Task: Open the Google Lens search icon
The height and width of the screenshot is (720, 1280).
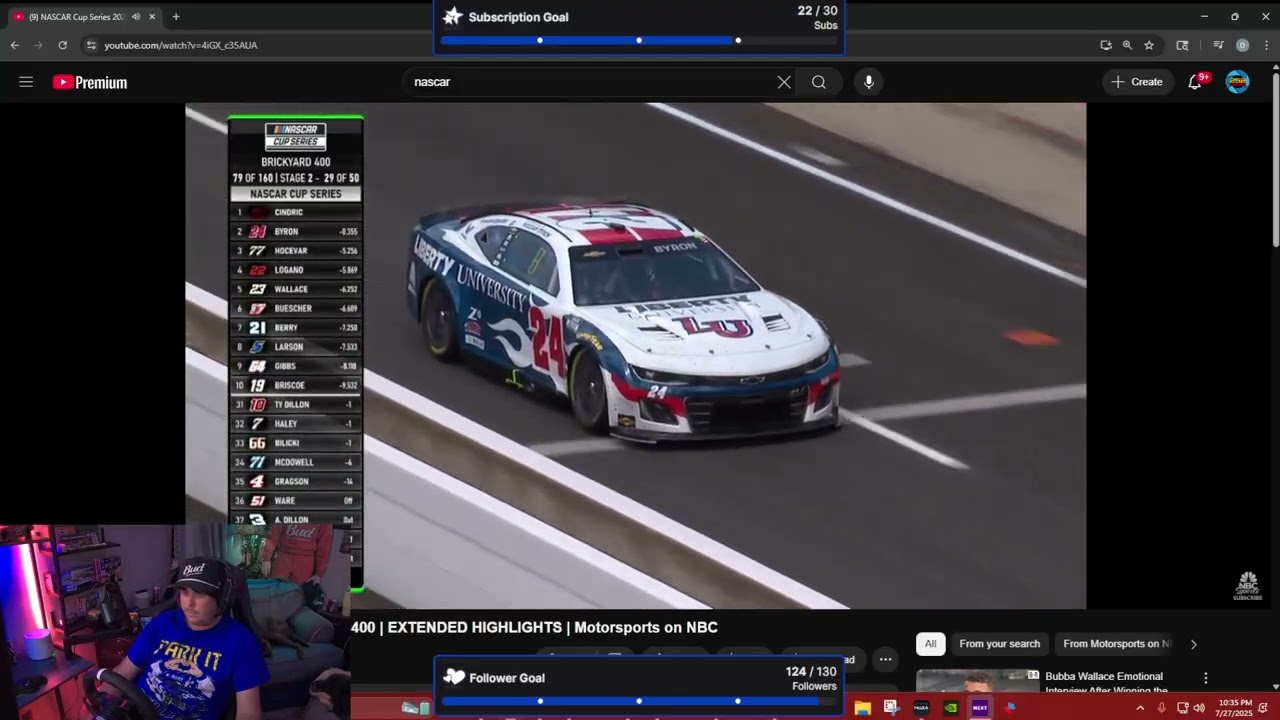Action: point(1182,45)
